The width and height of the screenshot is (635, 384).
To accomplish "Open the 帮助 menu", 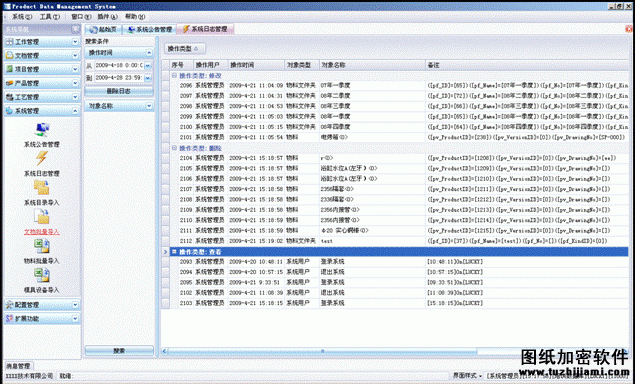I will point(135,17).
